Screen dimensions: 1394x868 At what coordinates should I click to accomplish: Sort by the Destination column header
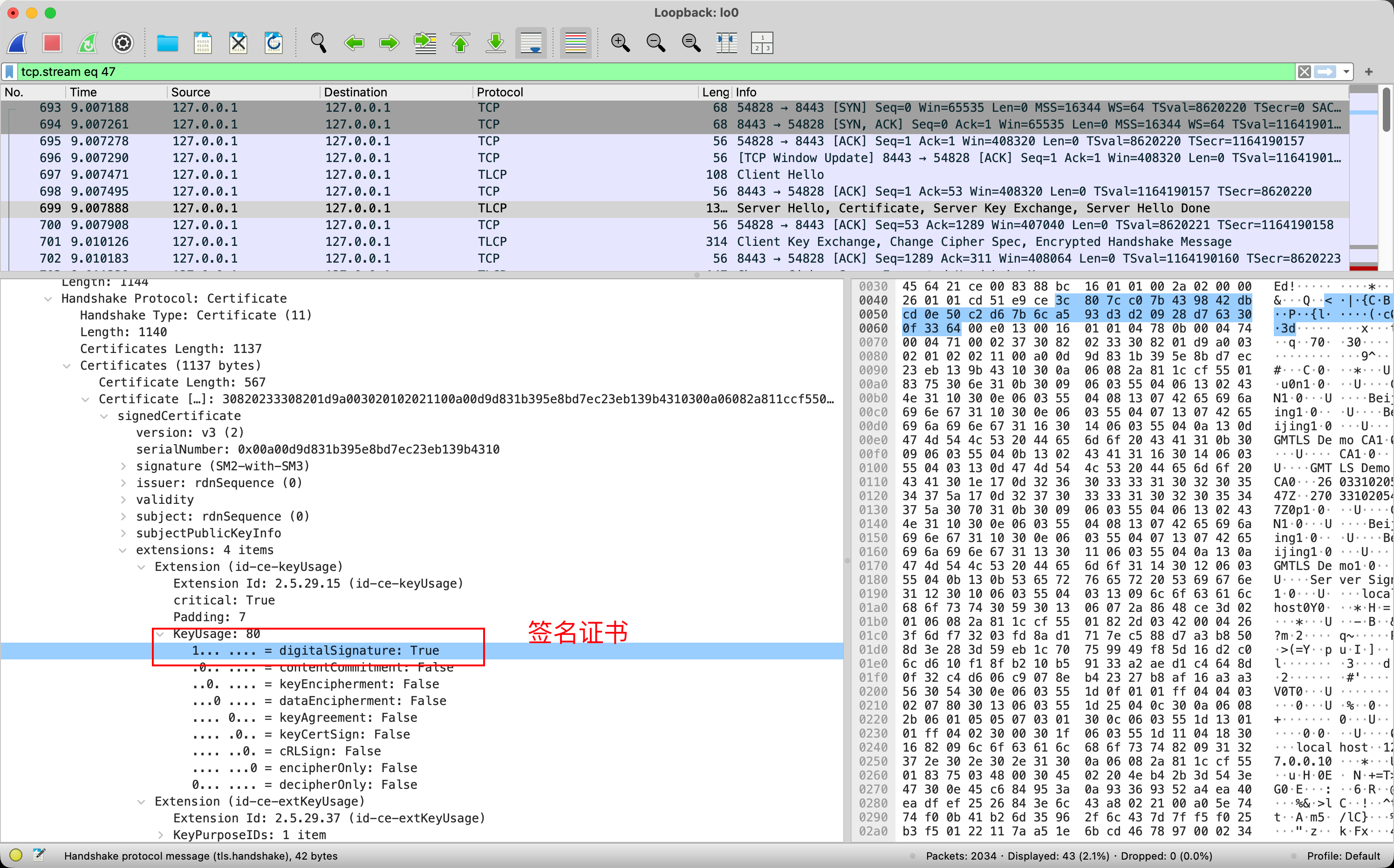pos(355,92)
